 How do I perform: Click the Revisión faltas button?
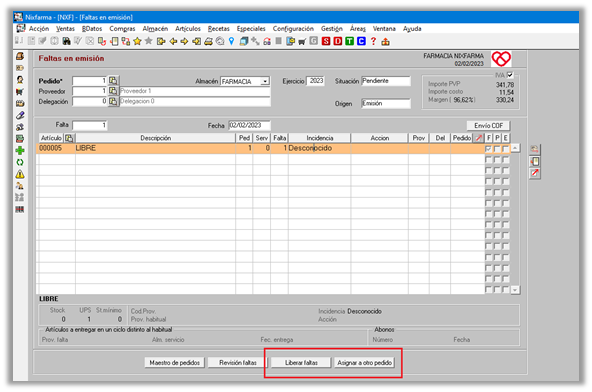[238, 363]
